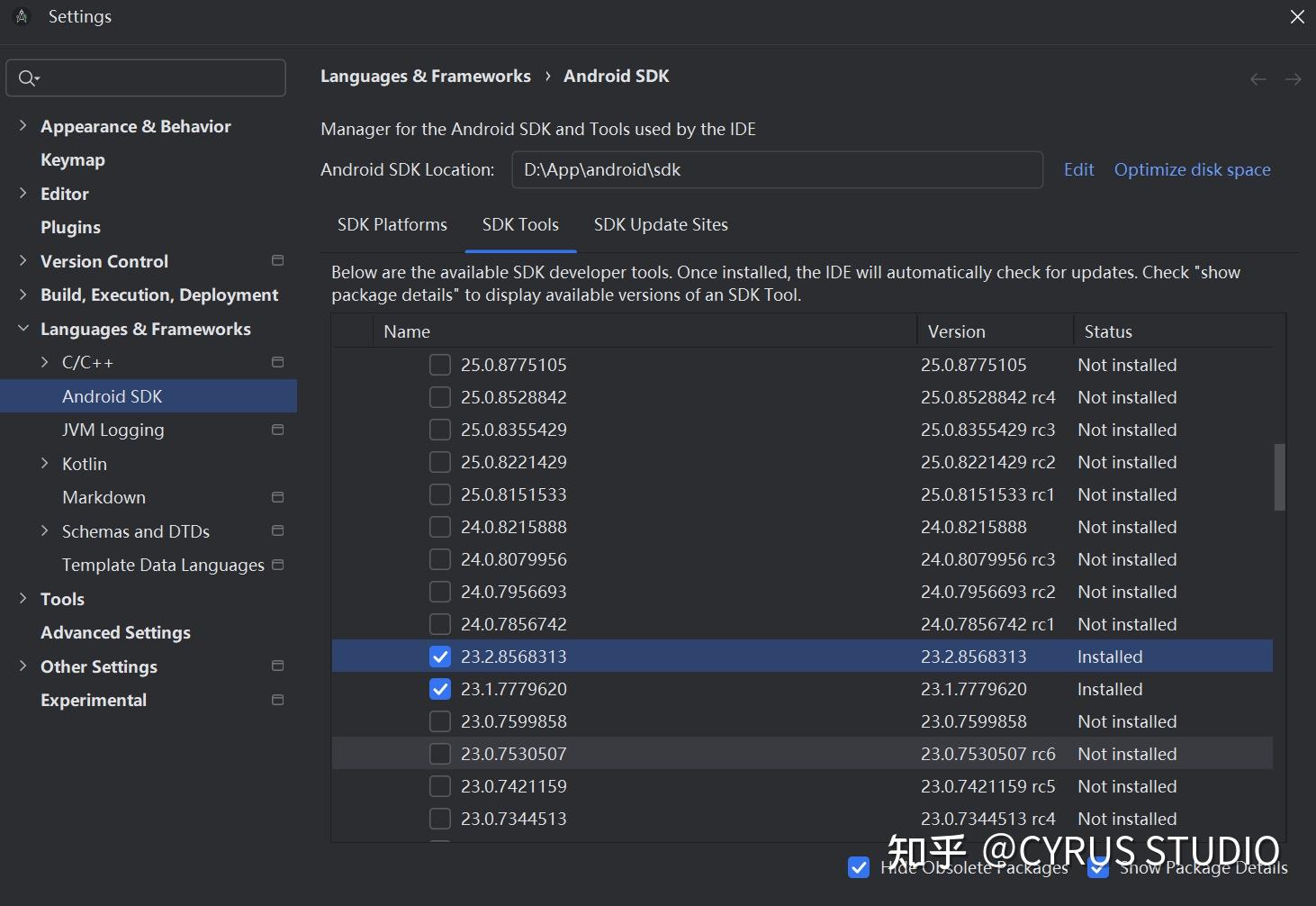The image size is (1316, 906).
Task: Click the settings indicator icon beside Version Control
Action: tap(277, 260)
